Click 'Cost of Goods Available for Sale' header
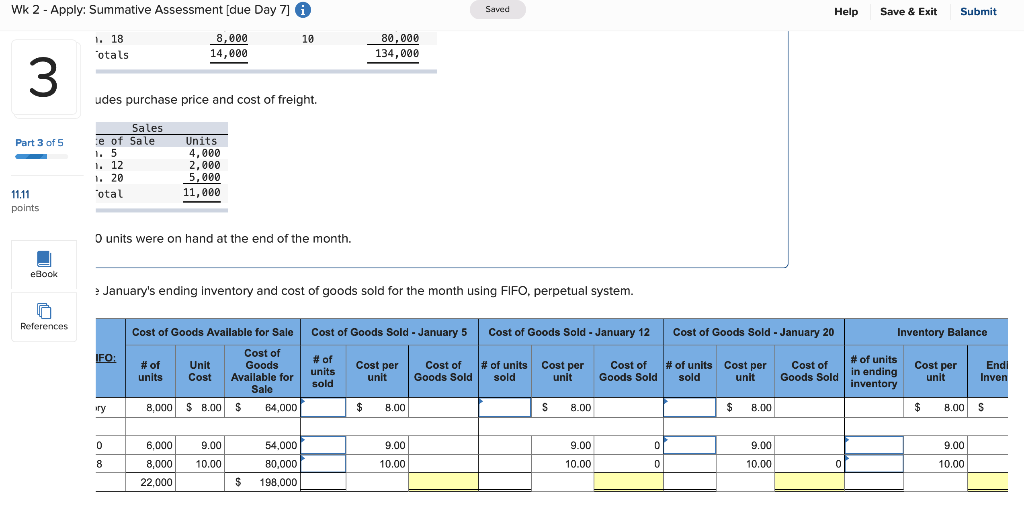 point(213,332)
